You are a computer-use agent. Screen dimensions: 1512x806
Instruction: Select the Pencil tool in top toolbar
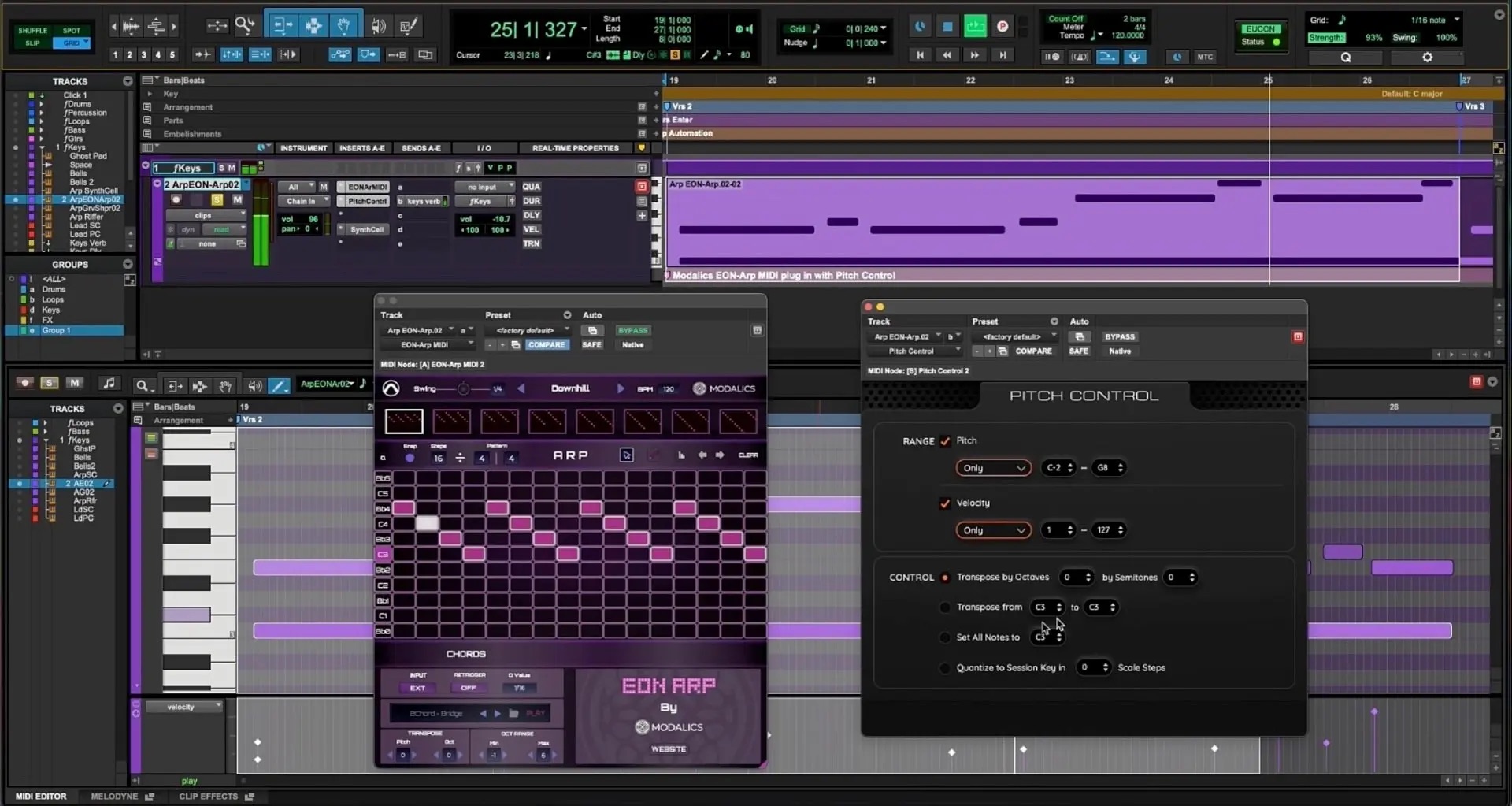click(408, 26)
